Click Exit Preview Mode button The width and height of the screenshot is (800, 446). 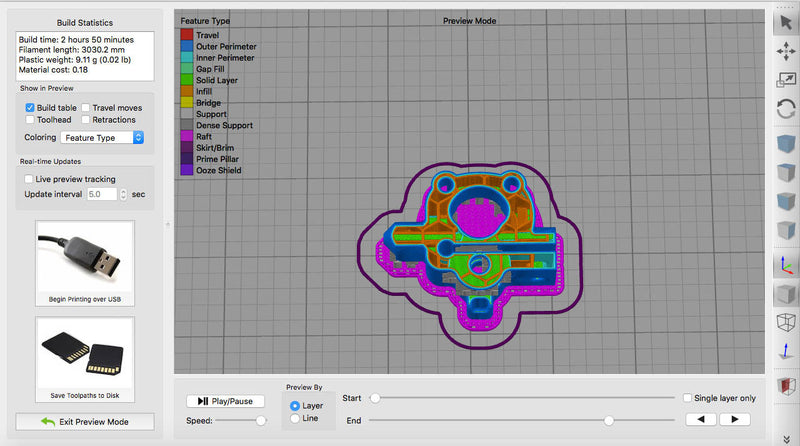(x=85, y=421)
